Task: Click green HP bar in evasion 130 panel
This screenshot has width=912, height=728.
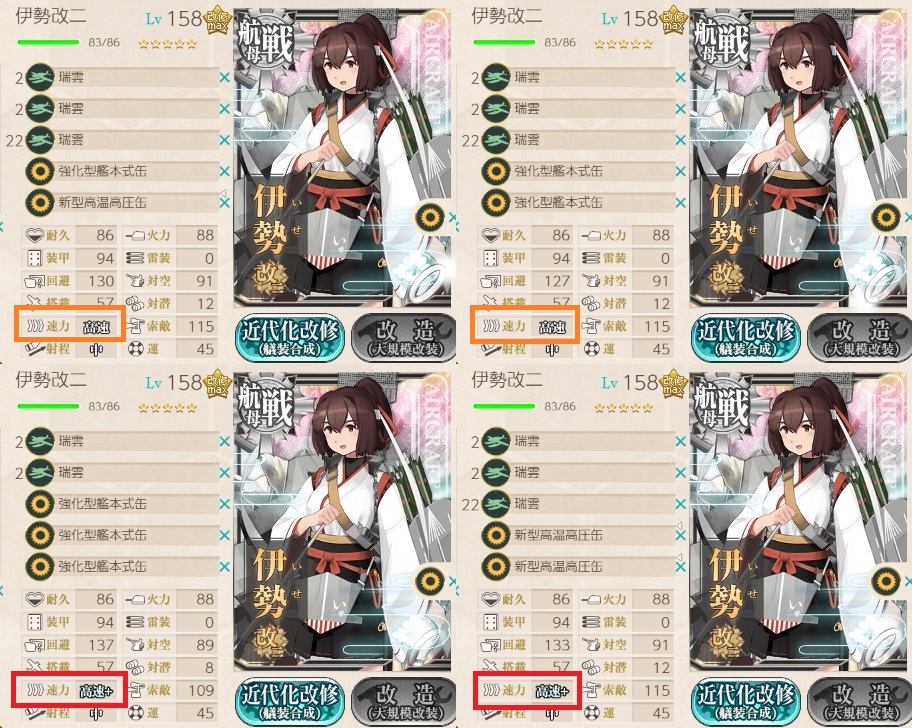Action: click(x=48, y=42)
